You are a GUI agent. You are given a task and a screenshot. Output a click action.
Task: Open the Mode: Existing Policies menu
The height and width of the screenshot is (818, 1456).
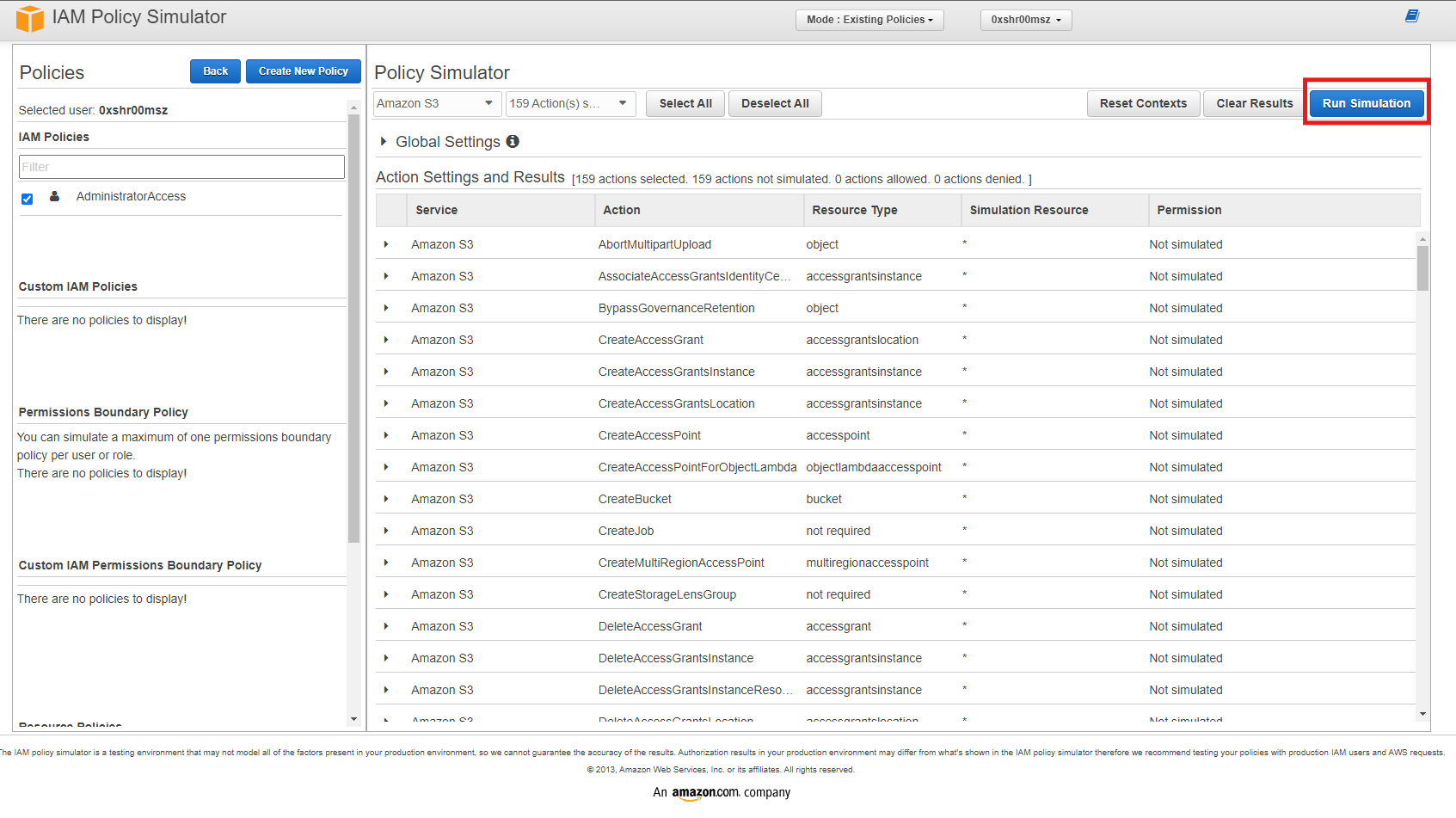click(x=869, y=20)
